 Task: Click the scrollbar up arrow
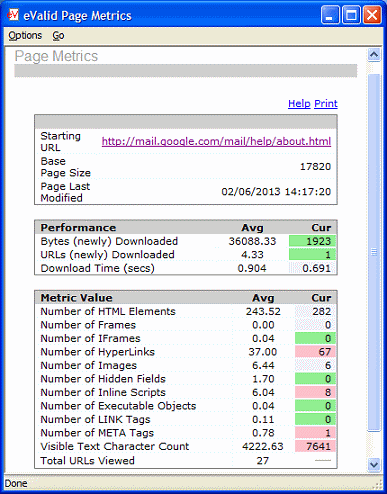click(x=374, y=54)
